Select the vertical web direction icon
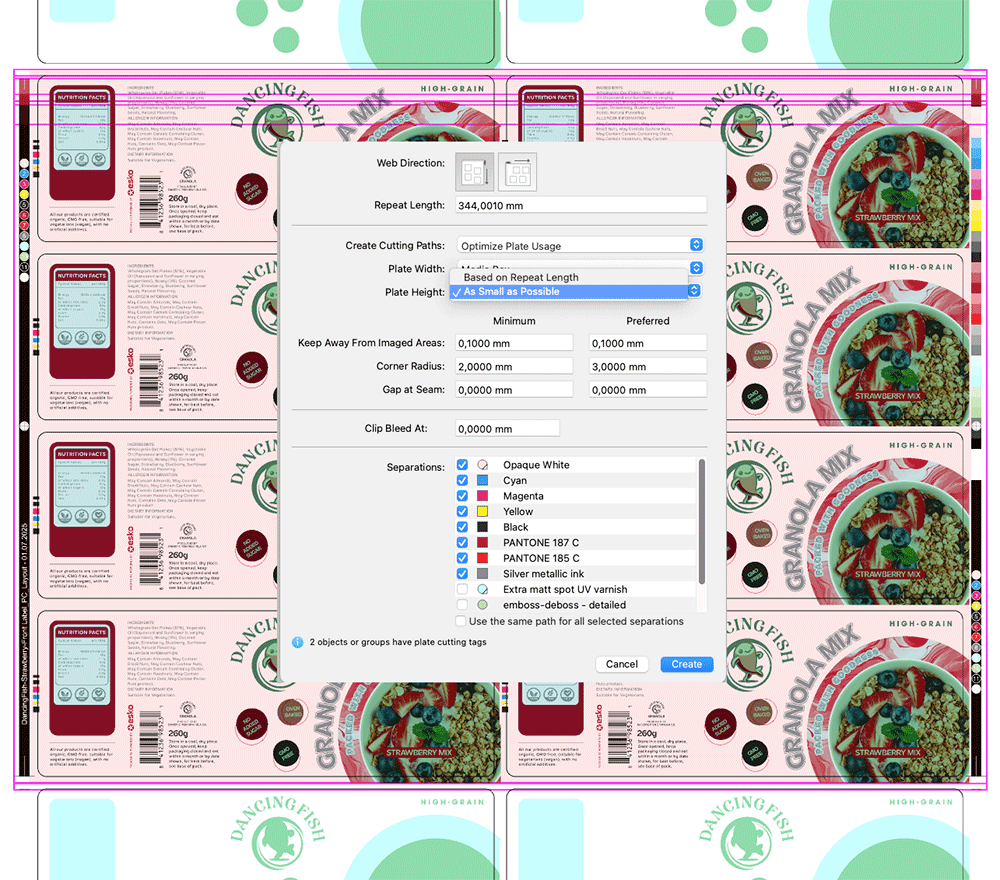Image resolution: width=1000 pixels, height=880 pixels. [x=475, y=172]
